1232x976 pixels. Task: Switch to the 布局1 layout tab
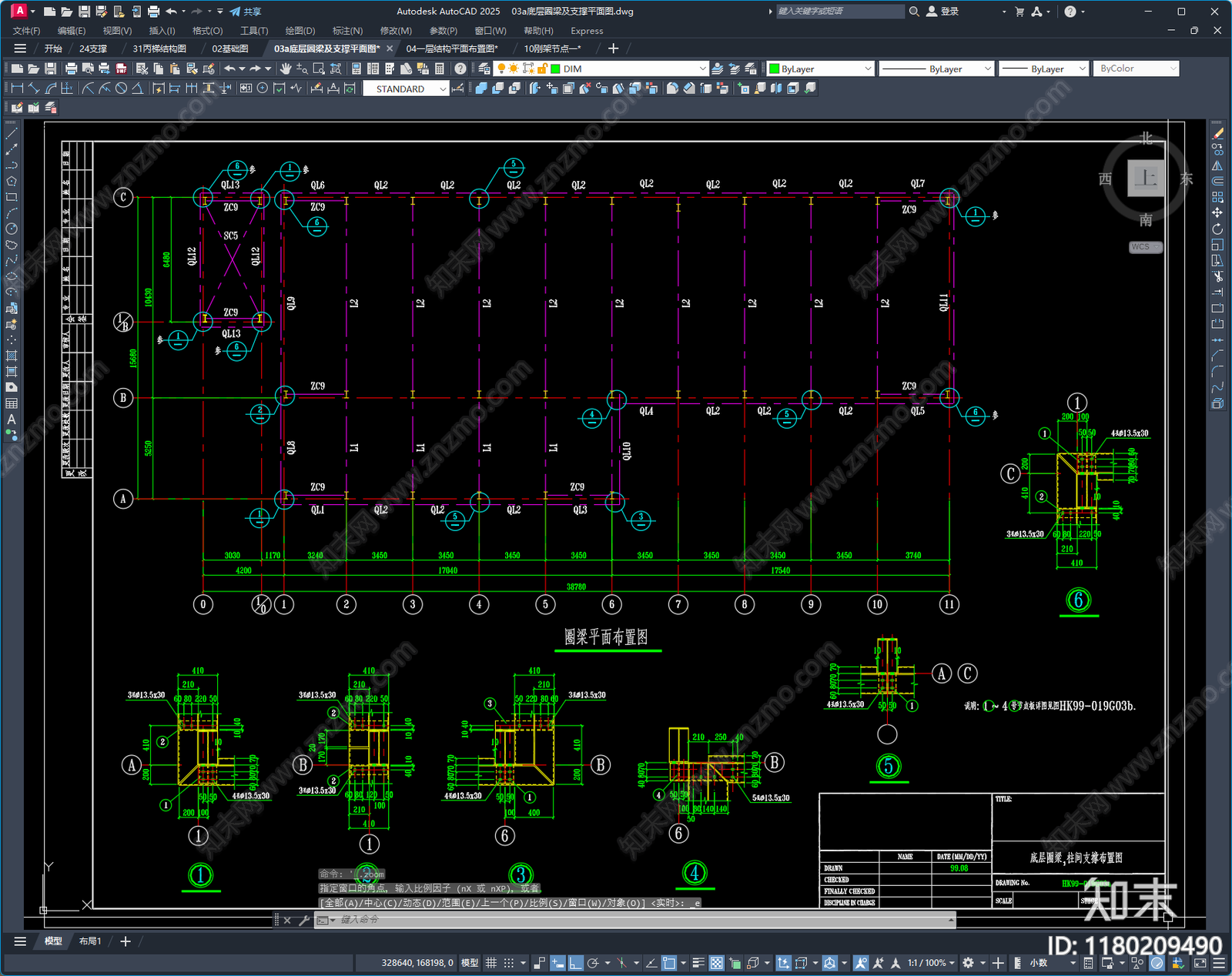pyautogui.click(x=90, y=941)
